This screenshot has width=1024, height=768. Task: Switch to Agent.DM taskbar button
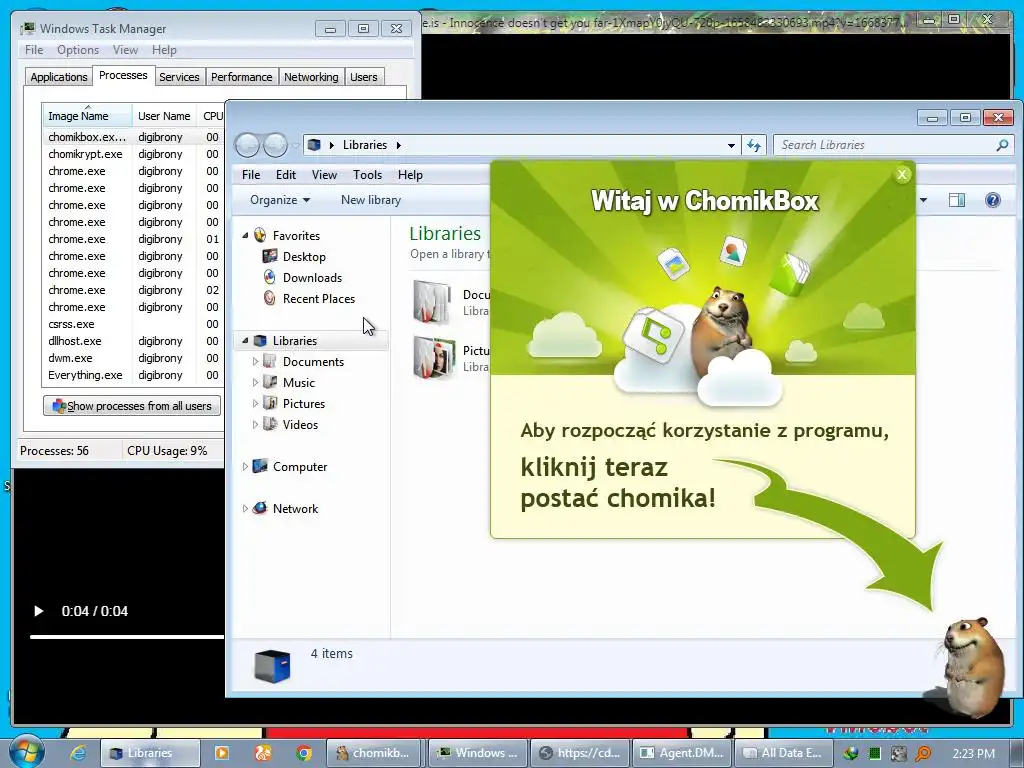tap(682, 753)
